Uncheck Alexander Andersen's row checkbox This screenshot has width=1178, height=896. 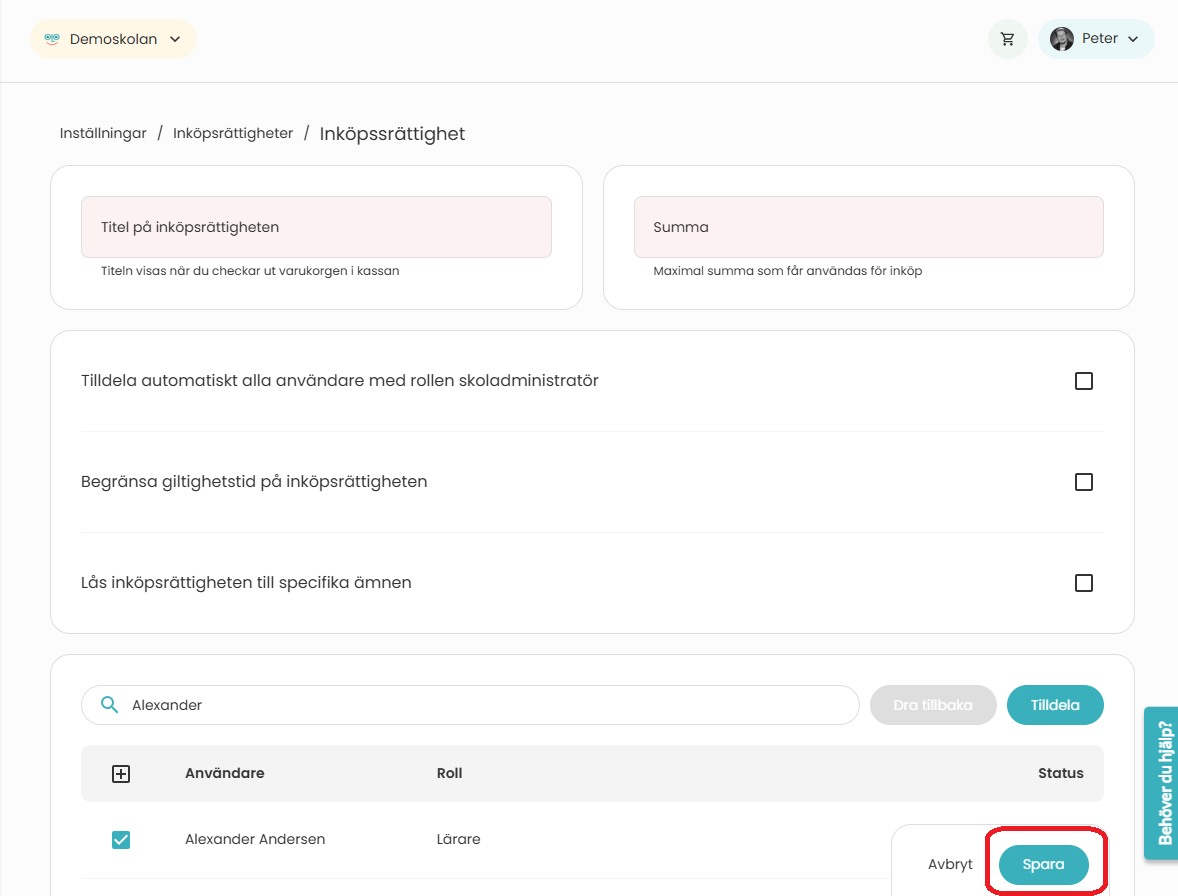[x=121, y=840]
